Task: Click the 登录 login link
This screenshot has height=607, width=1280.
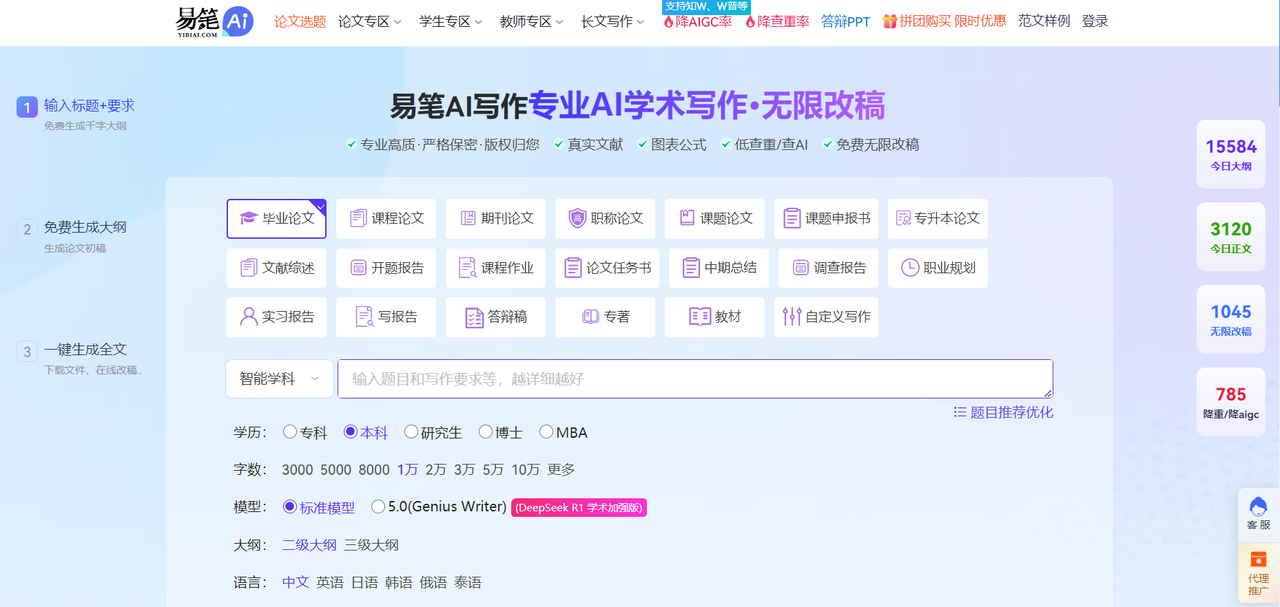Action: click(x=1095, y=21)
